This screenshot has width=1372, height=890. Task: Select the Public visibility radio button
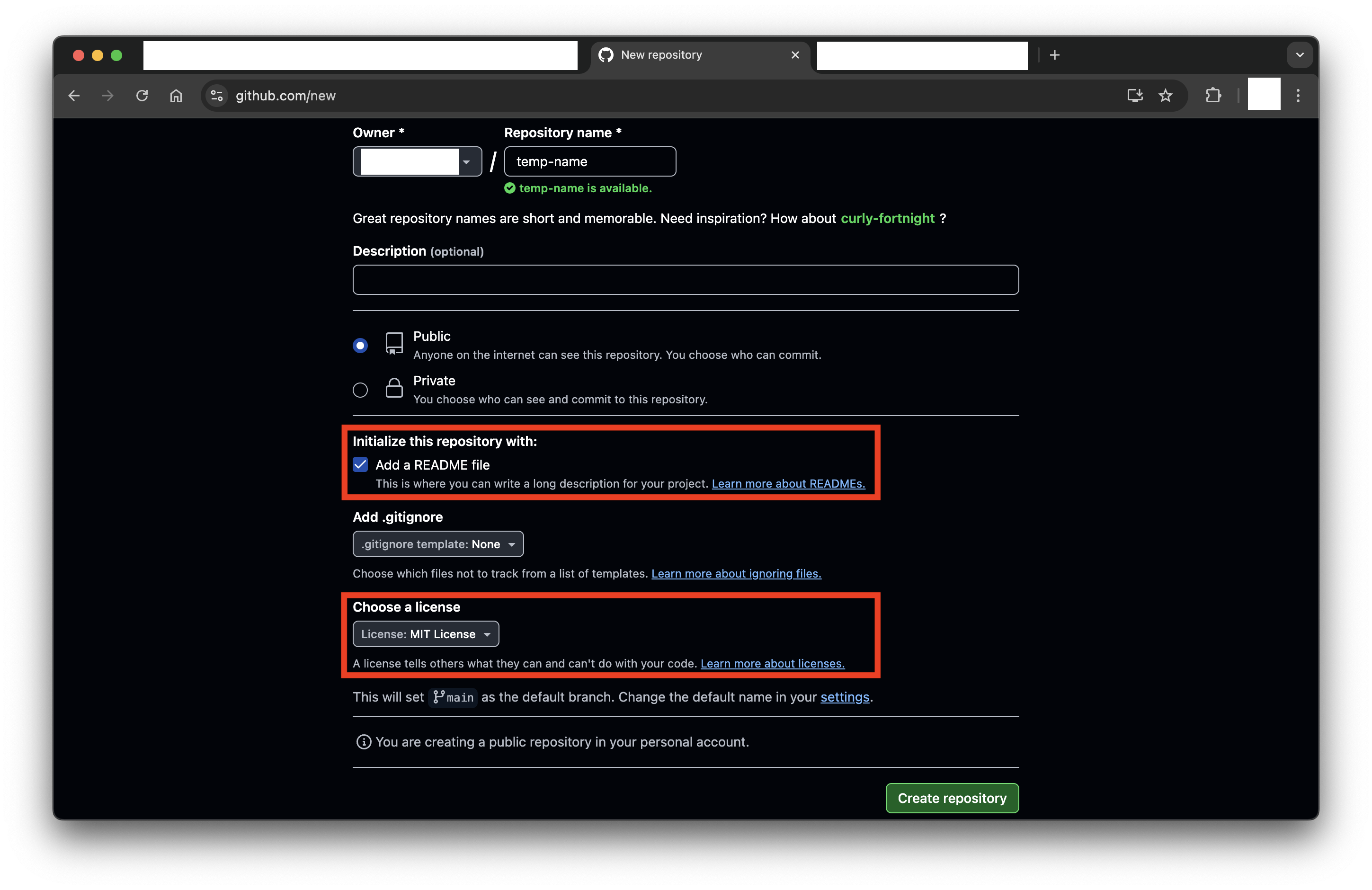point(360,345)
